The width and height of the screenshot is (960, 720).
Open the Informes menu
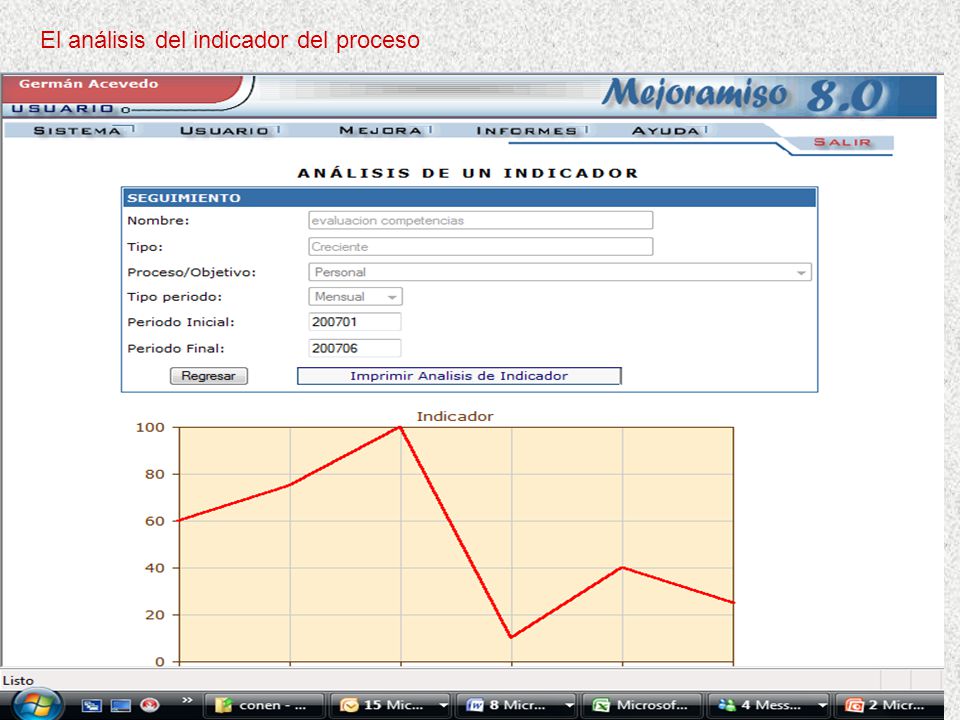pos(527,130)
